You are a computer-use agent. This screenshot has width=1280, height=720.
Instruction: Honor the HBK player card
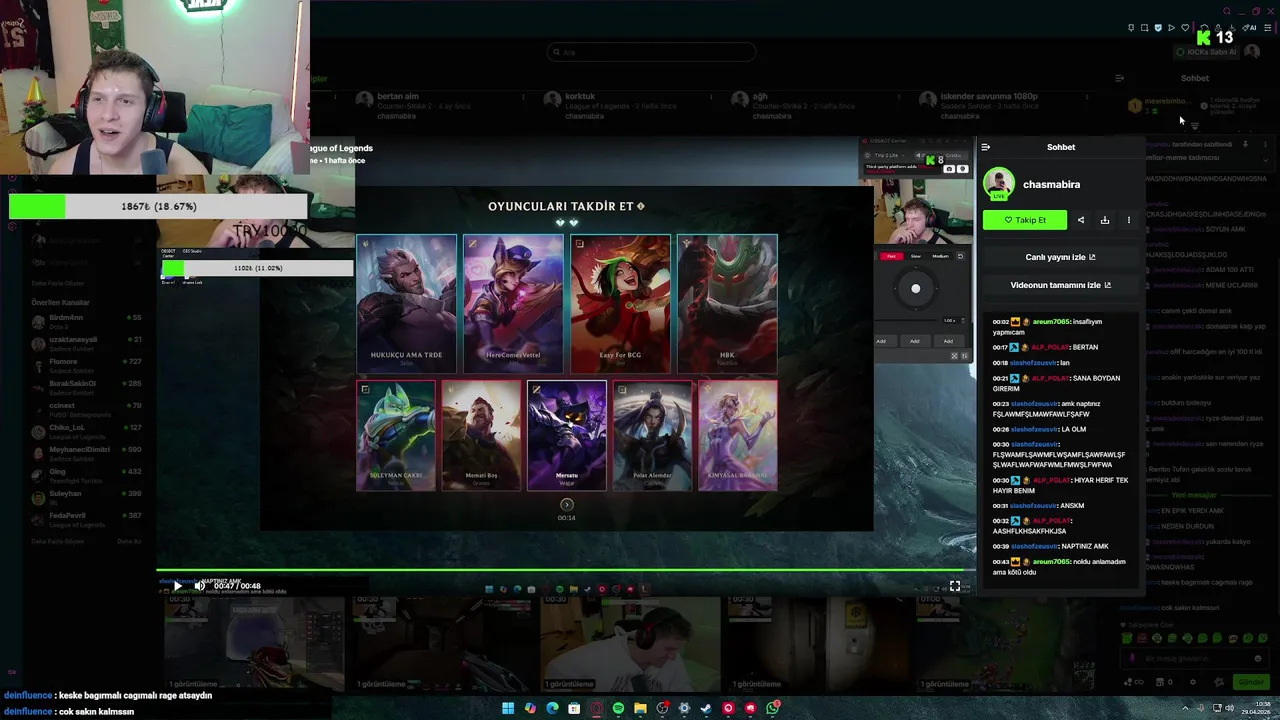727,303
